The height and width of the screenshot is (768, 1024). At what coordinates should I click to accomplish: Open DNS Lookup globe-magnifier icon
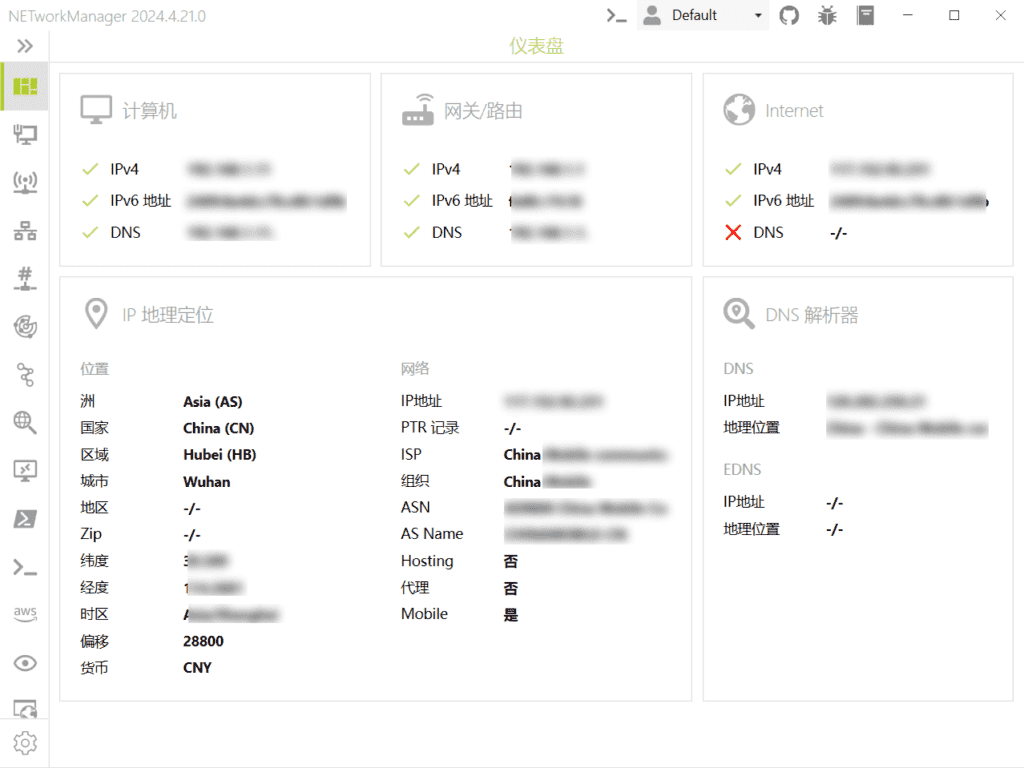point(25,422)
